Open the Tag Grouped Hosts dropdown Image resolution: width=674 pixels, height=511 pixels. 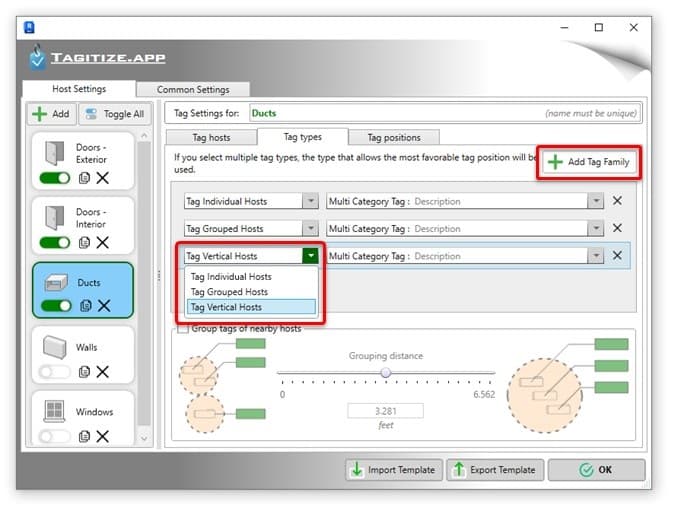(310, 228)
